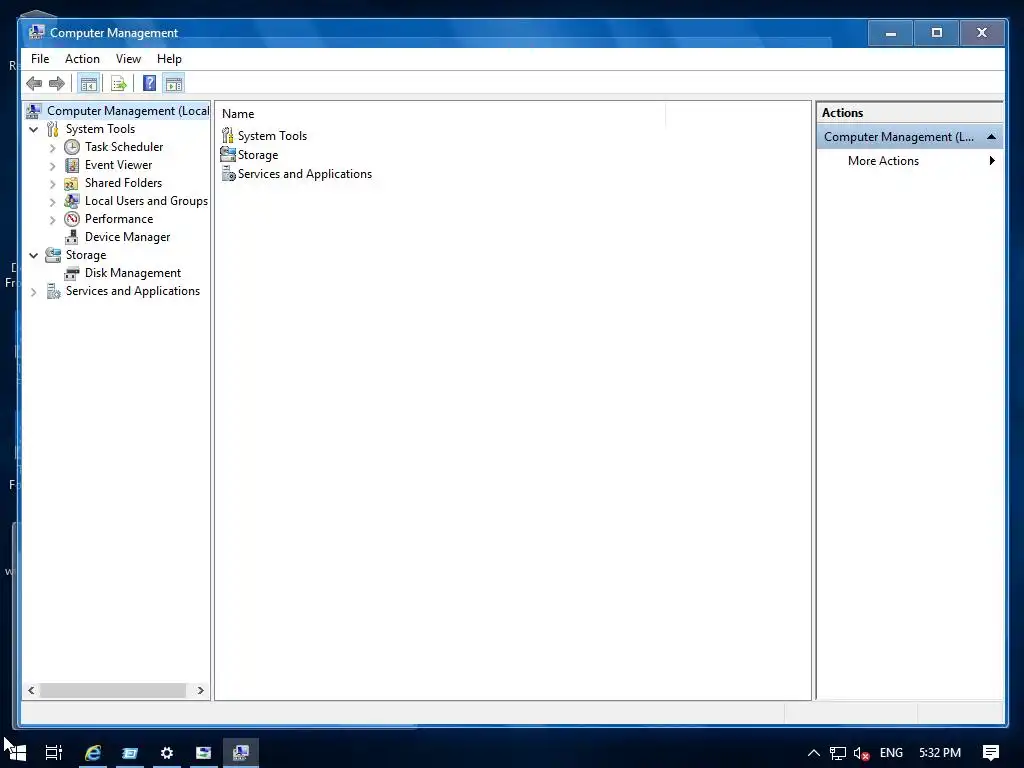Click the ENG language indicator
The image size is (1024, 768).
(891, 753)
